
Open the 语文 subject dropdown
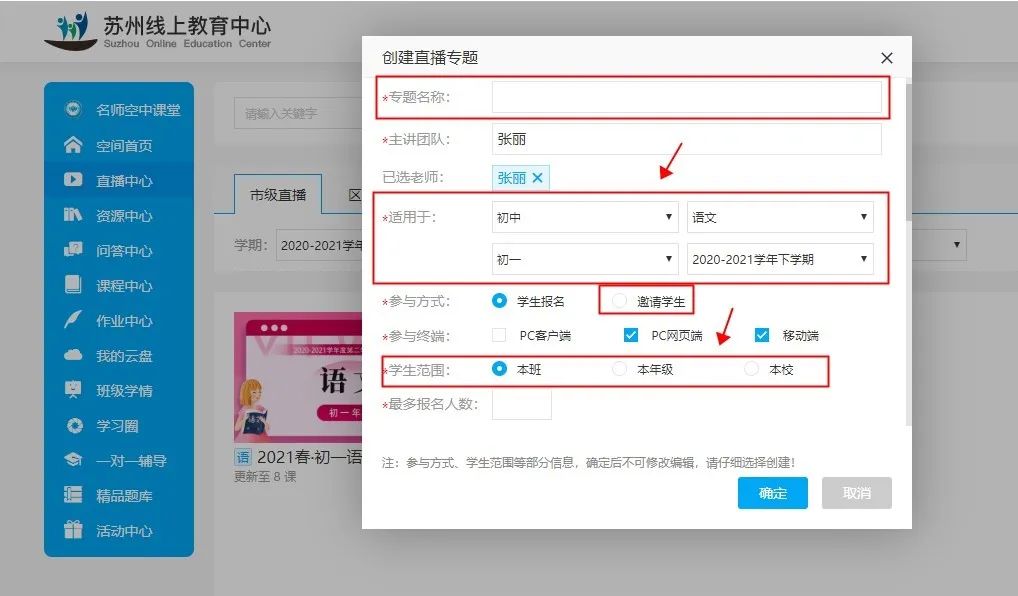tap(781, 216)
